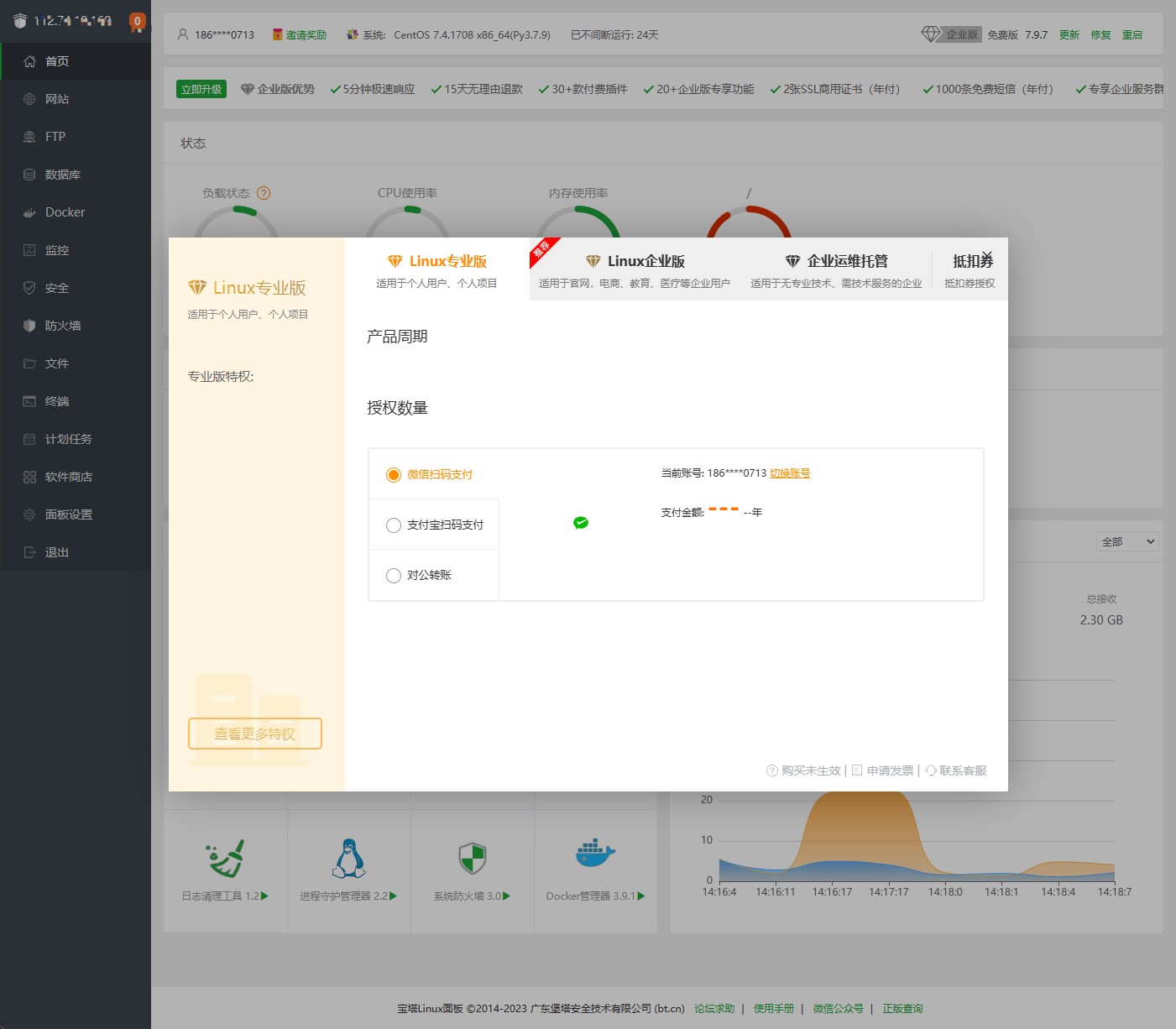
Task: Click the 计划任务 calendar icon
Action: (29, 439)
